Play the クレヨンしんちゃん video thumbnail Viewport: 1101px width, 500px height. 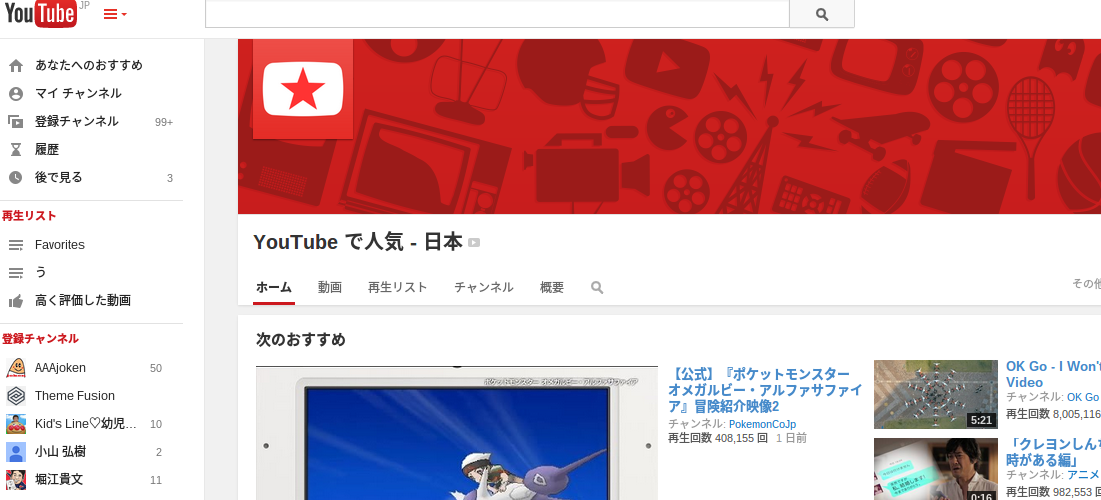[935, 469]
